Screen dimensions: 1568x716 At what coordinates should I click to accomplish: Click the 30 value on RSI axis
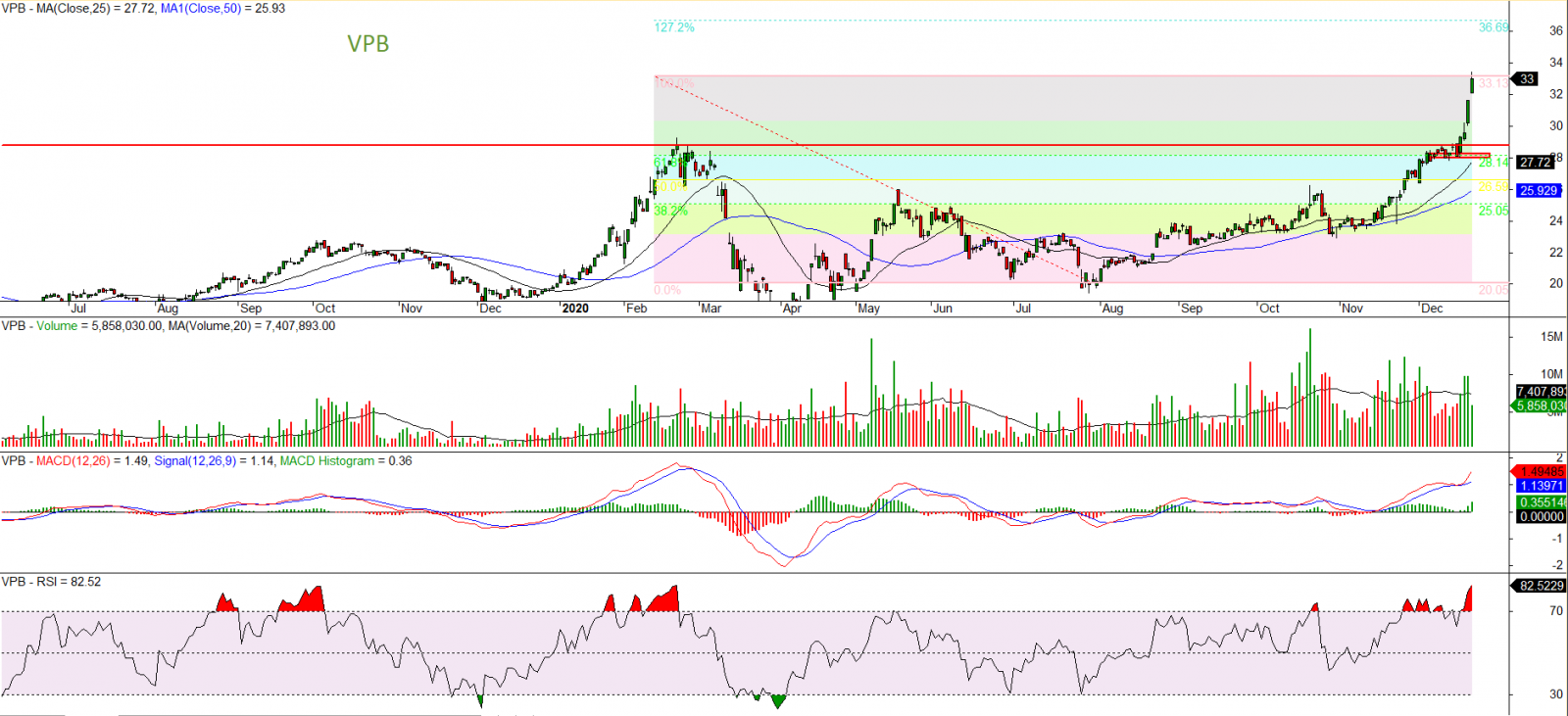1556,694
